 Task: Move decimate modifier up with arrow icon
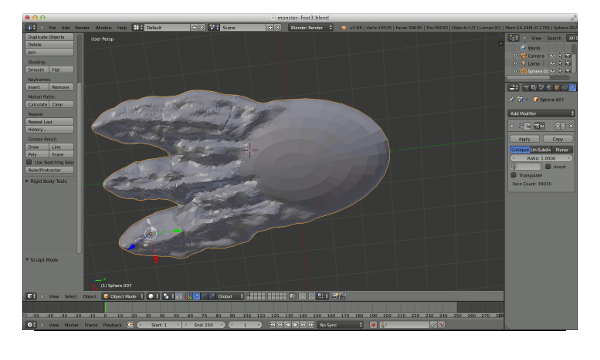click(x=558, y=126)
